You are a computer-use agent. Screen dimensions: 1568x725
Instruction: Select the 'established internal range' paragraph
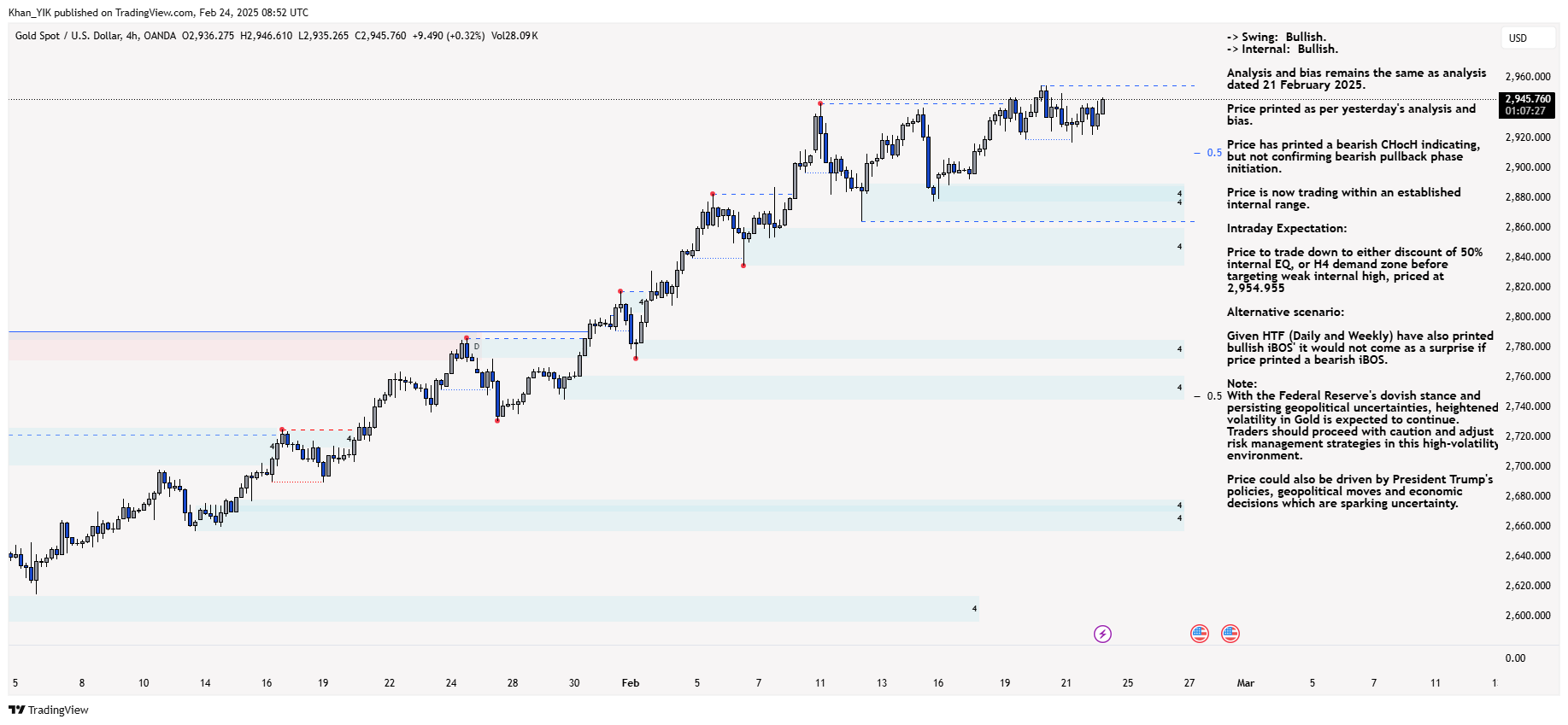[1344, 198]
